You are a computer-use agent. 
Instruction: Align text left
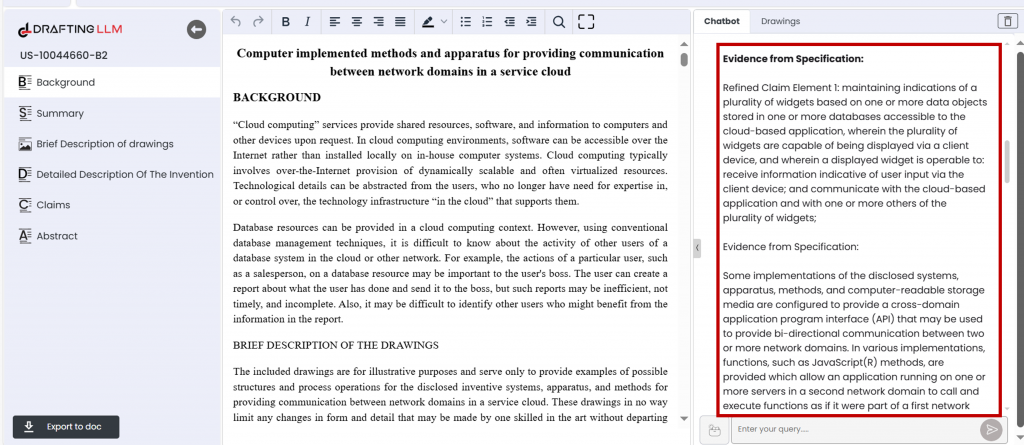coord(334,22)
